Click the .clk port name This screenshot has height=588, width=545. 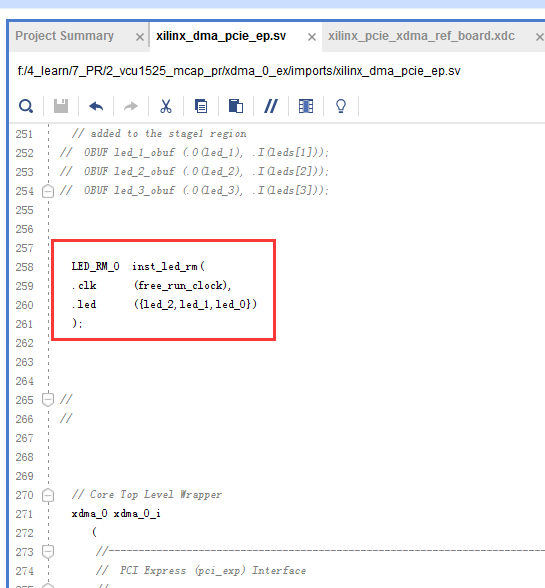84,286
